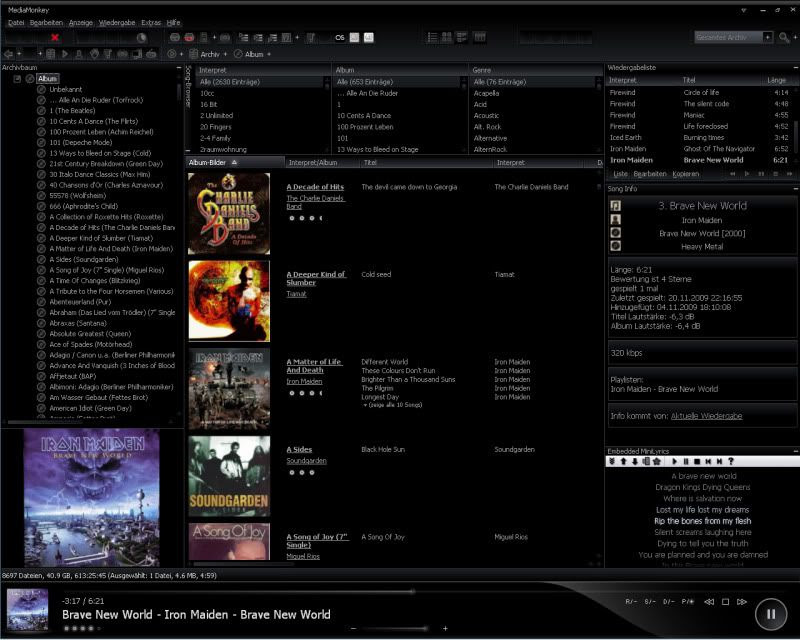Open the Archiv breadcrumb dropdown arrow
This screenshot has height=640, width=800.
coord(225,54)
